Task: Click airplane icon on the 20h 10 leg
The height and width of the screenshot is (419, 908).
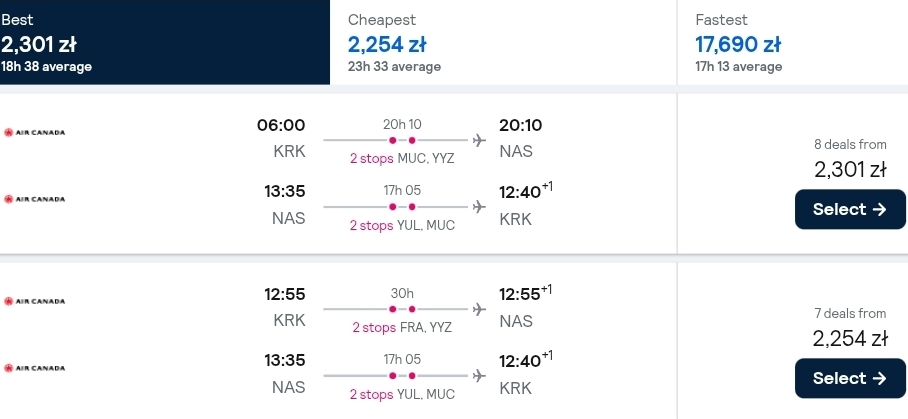Action: (479, 140)
